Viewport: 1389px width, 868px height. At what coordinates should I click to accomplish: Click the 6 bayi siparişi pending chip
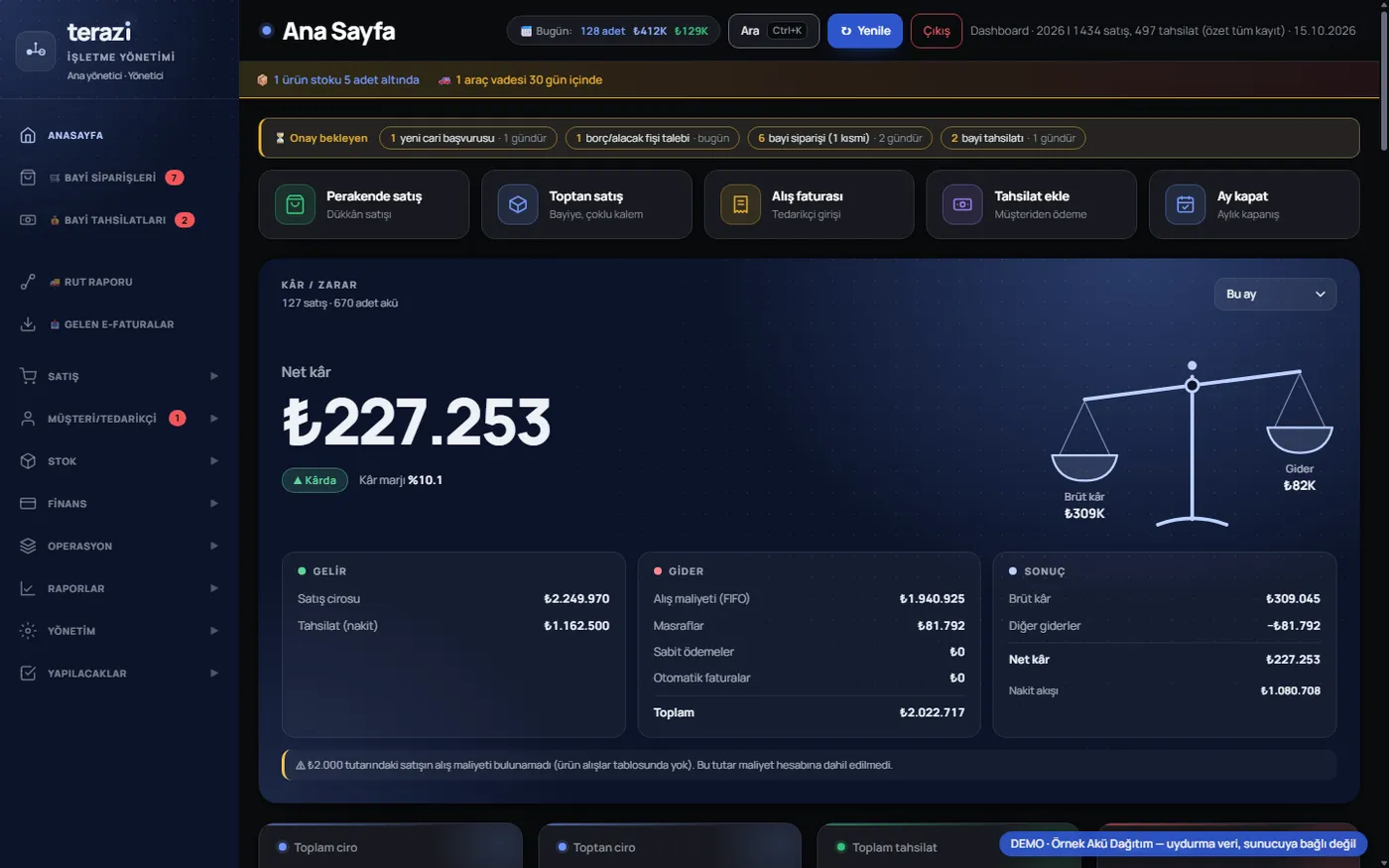click(840, 138)
